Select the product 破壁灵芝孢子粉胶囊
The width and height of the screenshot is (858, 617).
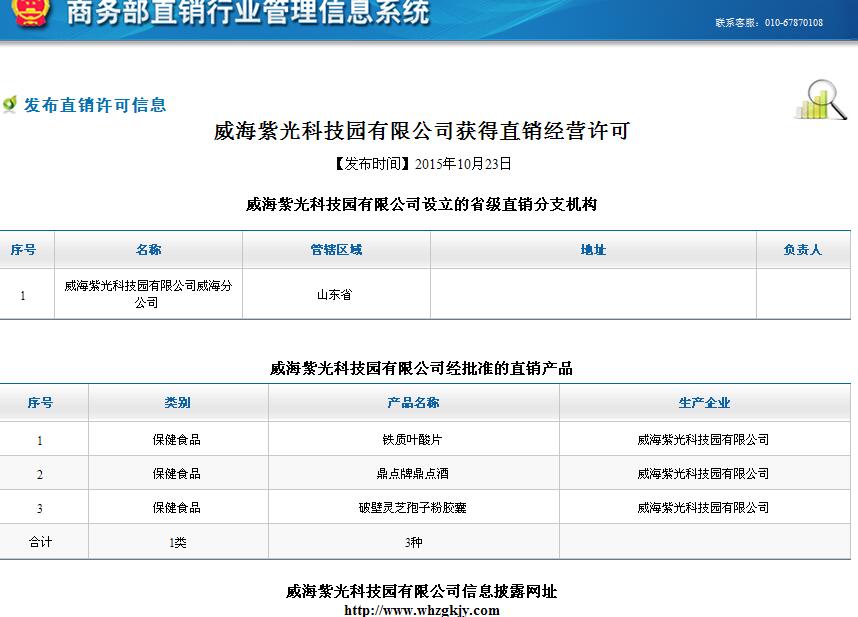pyautogui.click(x=413, y=507)
